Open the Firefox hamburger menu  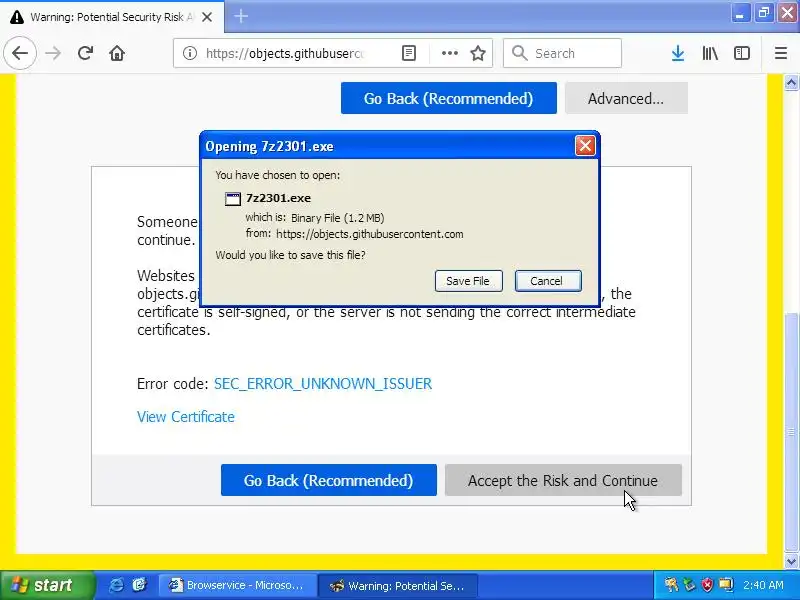click(781, 53)
